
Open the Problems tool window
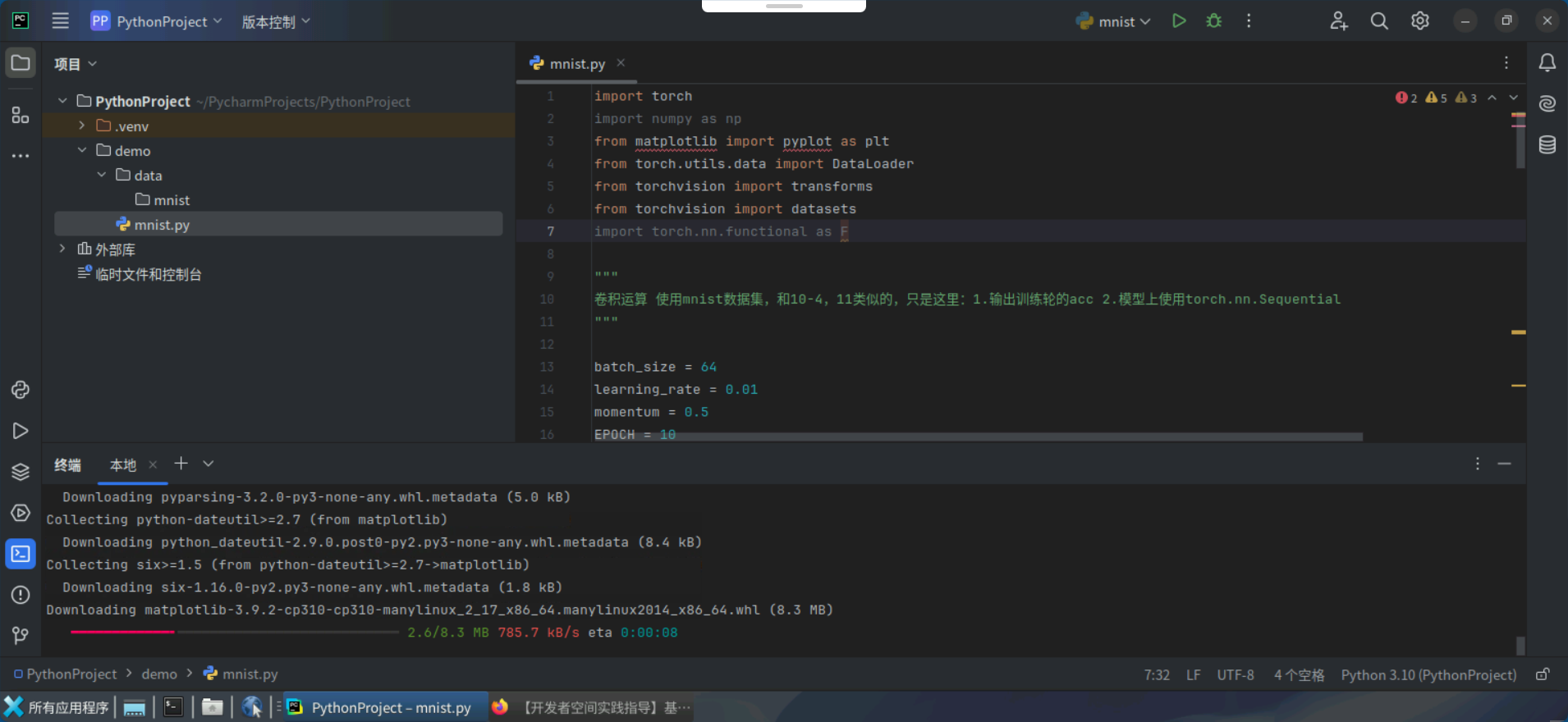tap(21, 595)
